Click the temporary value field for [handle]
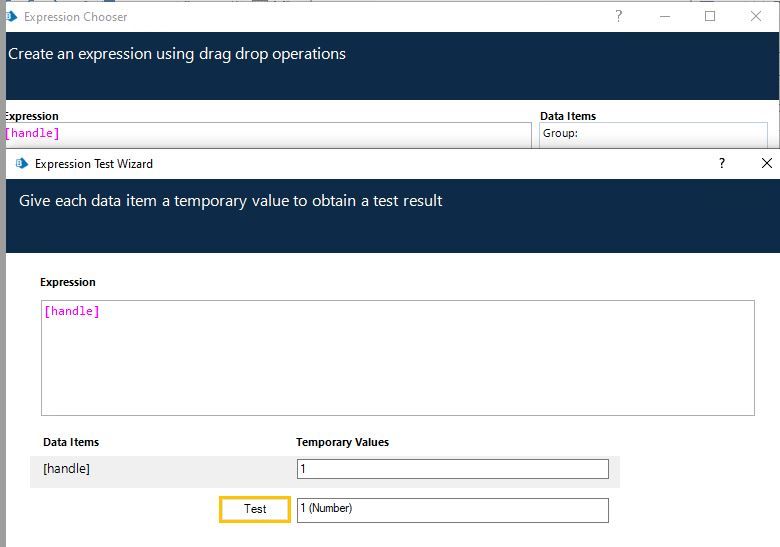780x547 pixels. pyautogui.click(x=452, y=469)
